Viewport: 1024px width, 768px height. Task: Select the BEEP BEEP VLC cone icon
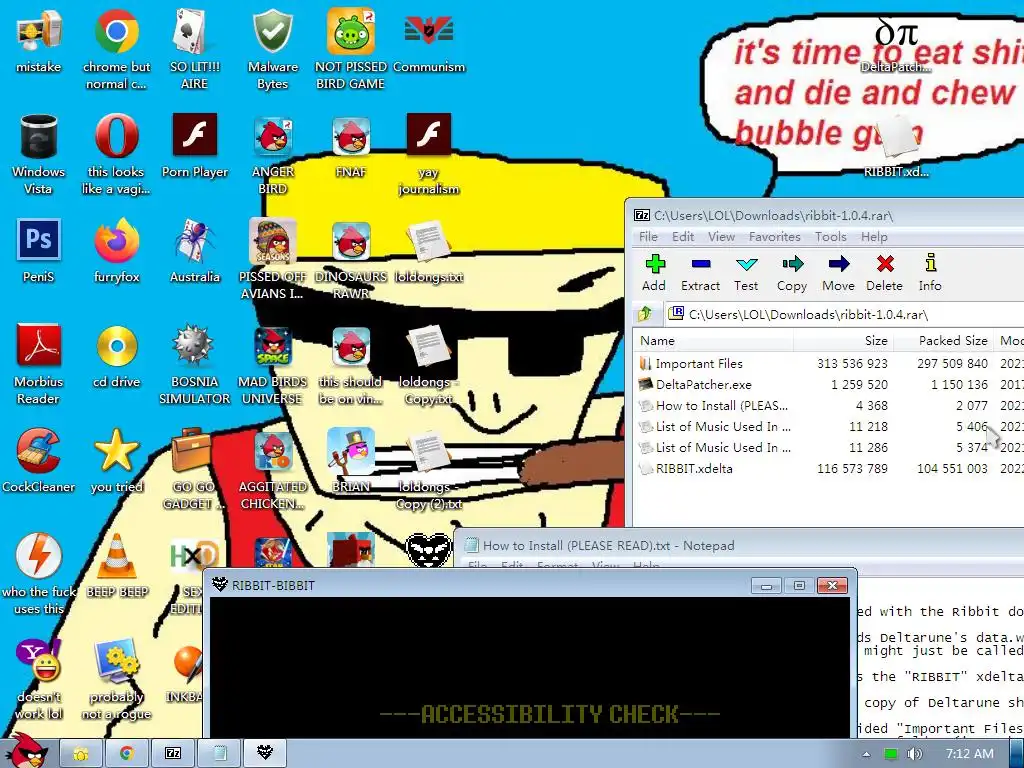pyautogui.click(x=116, y=565)
